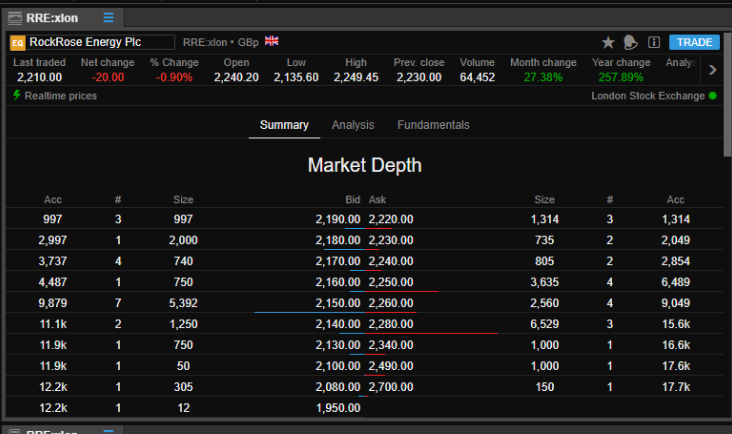The height and width of the screenshot is (434, 732).
Task: Click ask price 2,250.00
Action: pos(391,282)
